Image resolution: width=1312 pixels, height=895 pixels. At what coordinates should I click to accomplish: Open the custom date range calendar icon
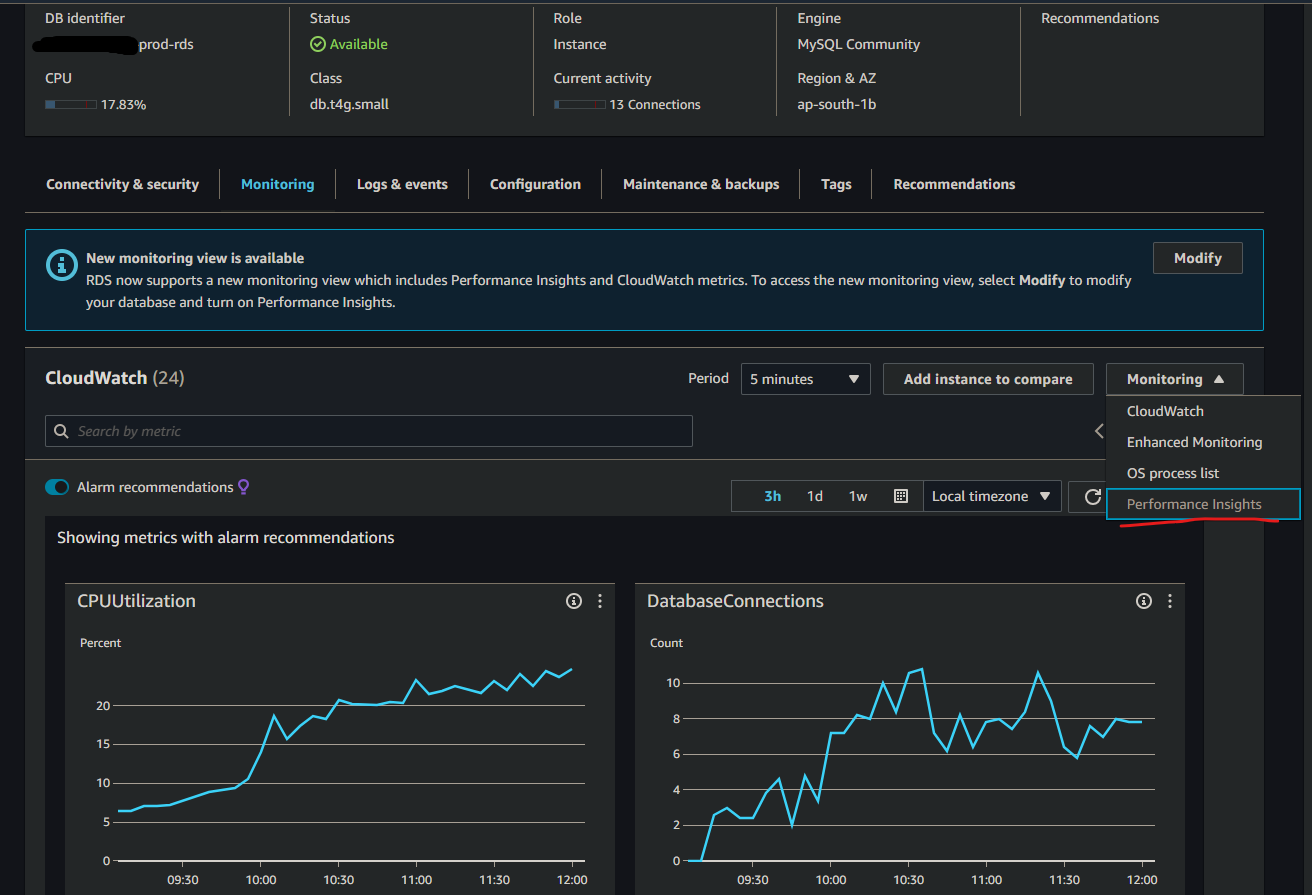tap(900, 496)
